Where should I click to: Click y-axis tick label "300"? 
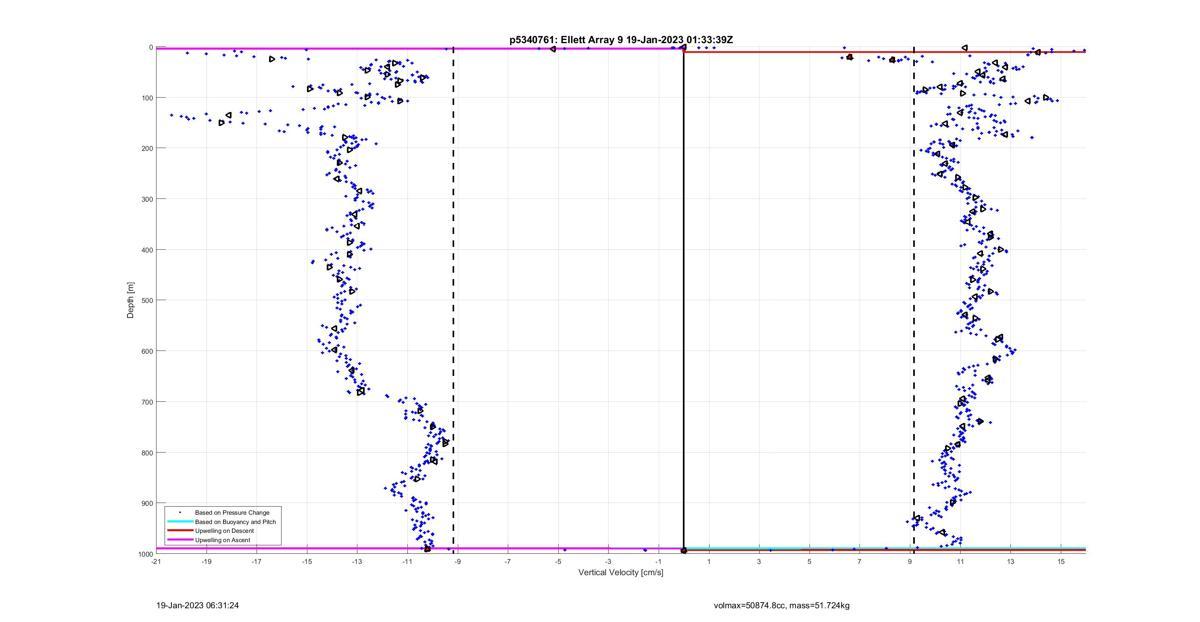(146, 199)
